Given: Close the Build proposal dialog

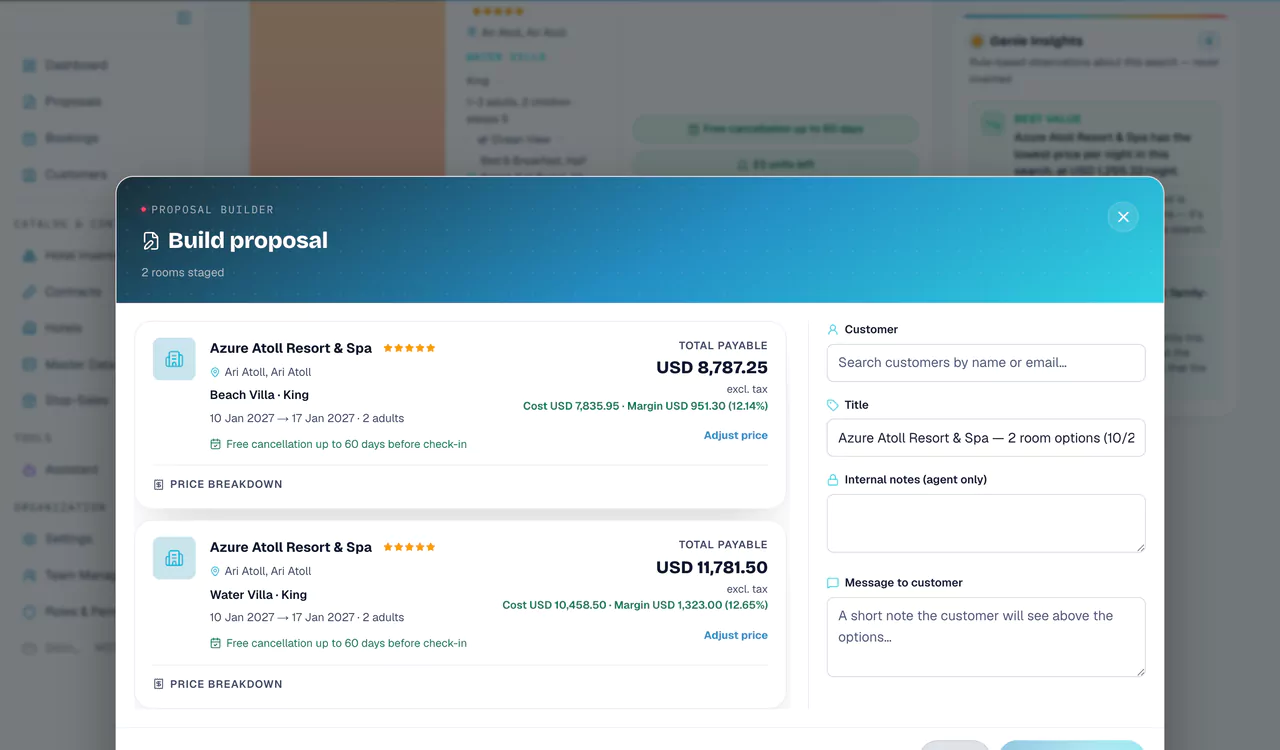Looking at the screenshot, I should (x=1123, y=217).
